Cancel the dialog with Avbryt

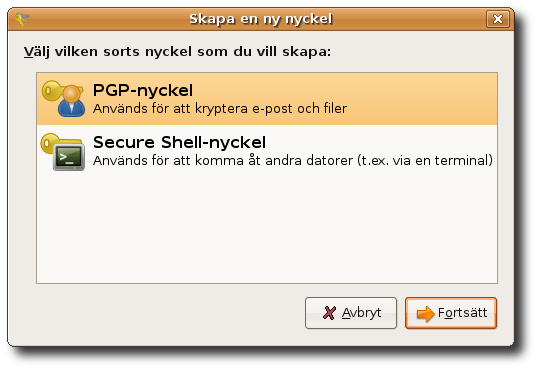tap(351, 313)
